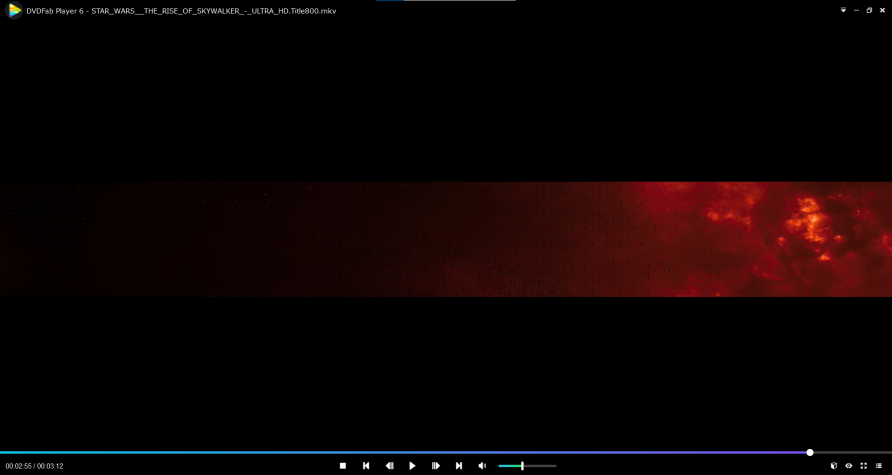The image size is (892, 475).
Task: Click the elapsed time display 00:02:55
Action: point(19,466)
